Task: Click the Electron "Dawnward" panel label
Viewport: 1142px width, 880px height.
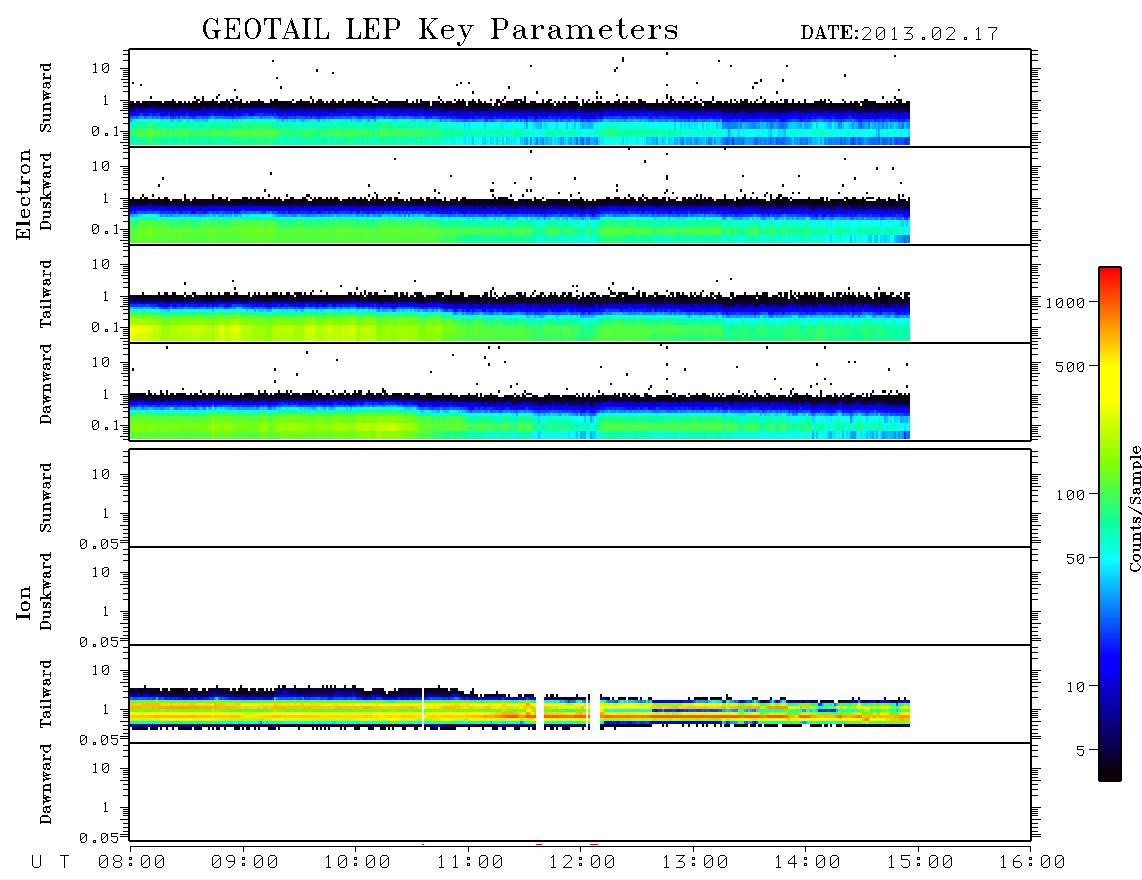Action: coord(46,384)
